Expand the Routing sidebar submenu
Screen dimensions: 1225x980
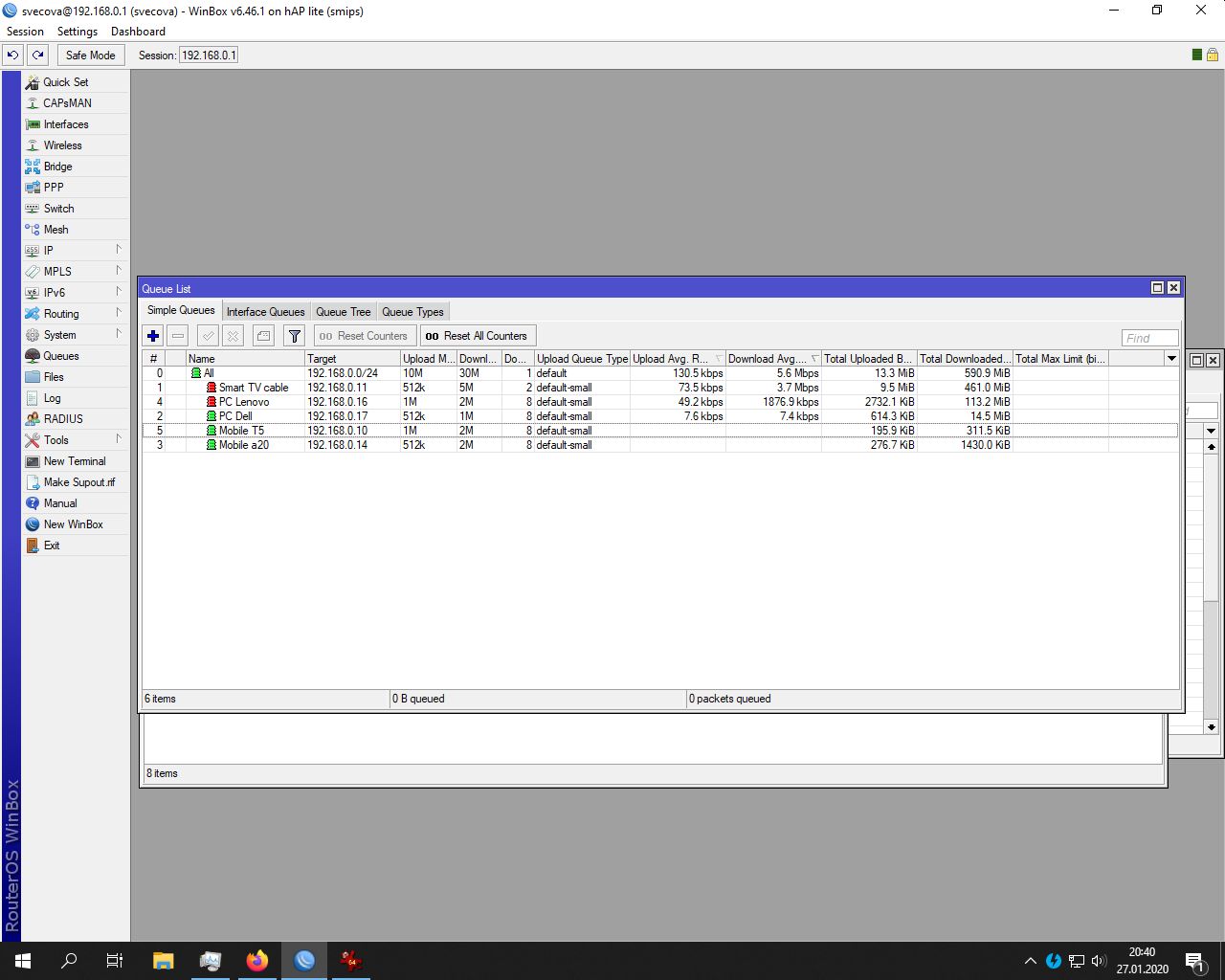pyautogui.click(x=61, y=313)
